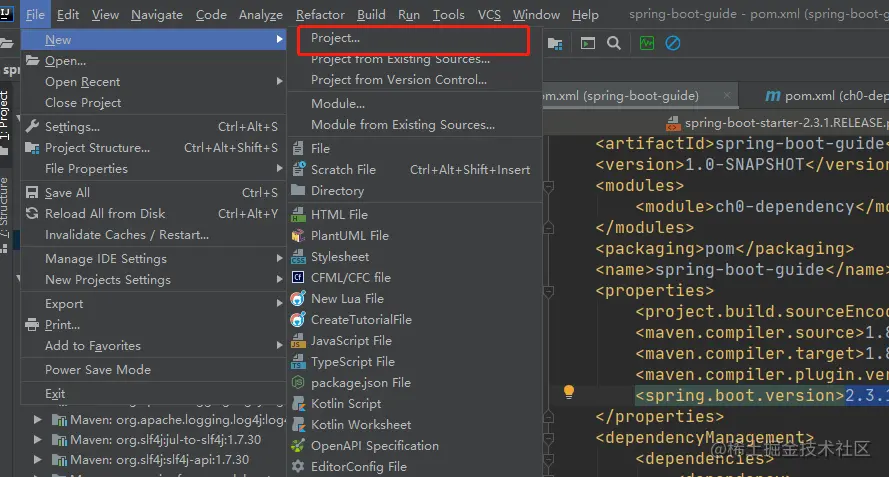Open the Refactor menu
The width and height of the screenshot is (889, 477).
click(320, 15)
